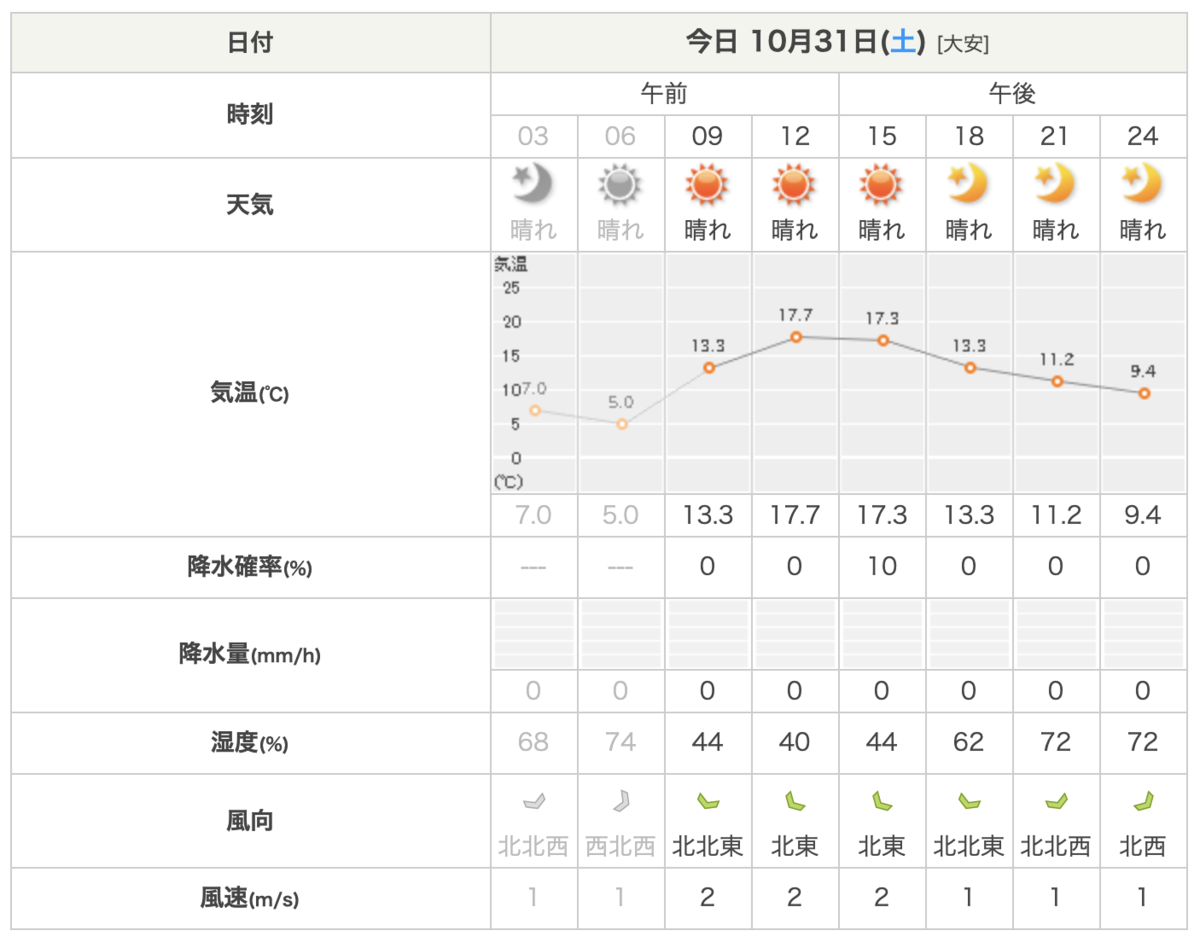Click the grayed 06 time header
Screen dimensions: 1200x942
click(x=620, y=136)
